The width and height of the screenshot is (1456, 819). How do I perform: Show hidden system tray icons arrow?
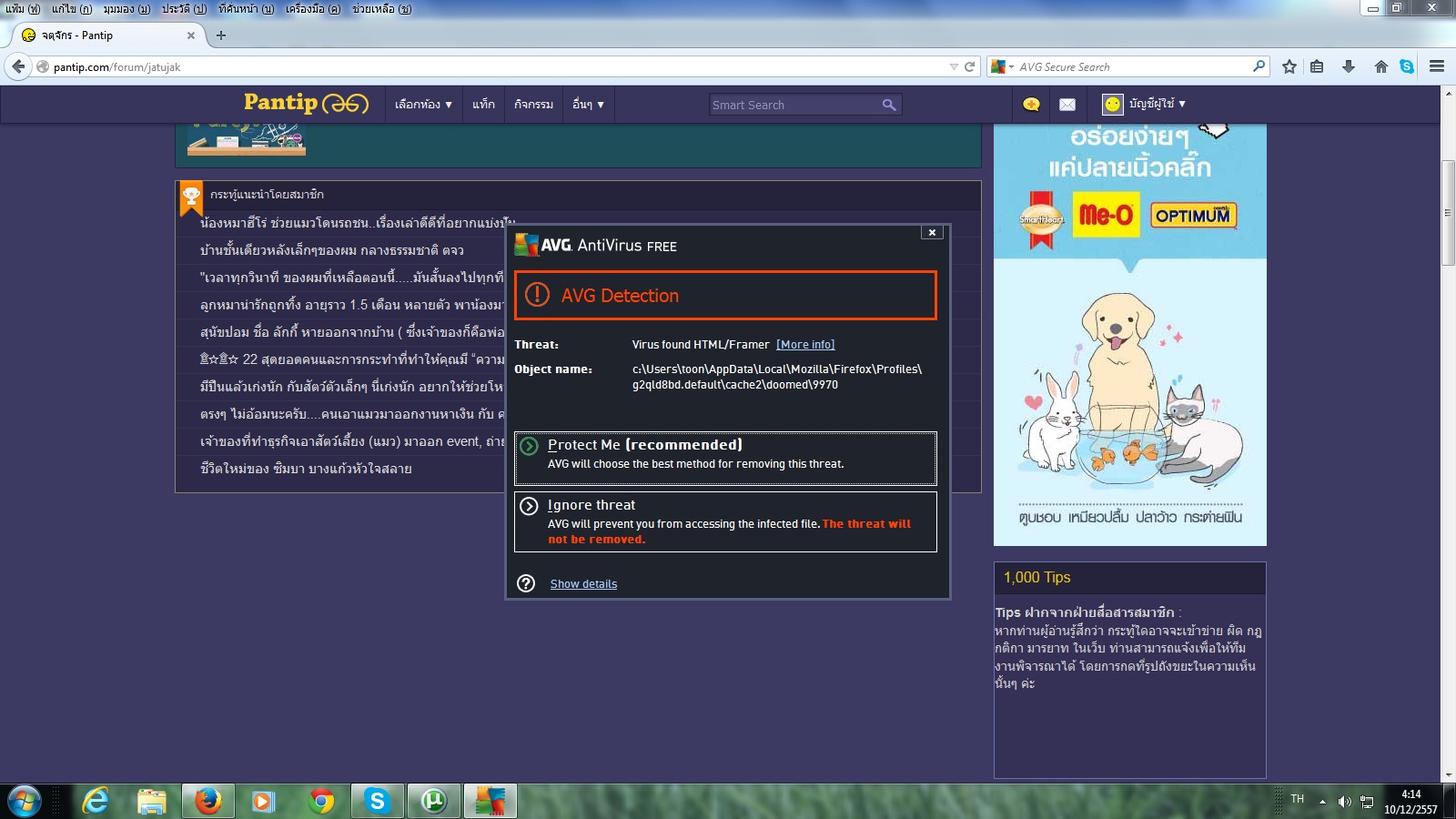1322,802
